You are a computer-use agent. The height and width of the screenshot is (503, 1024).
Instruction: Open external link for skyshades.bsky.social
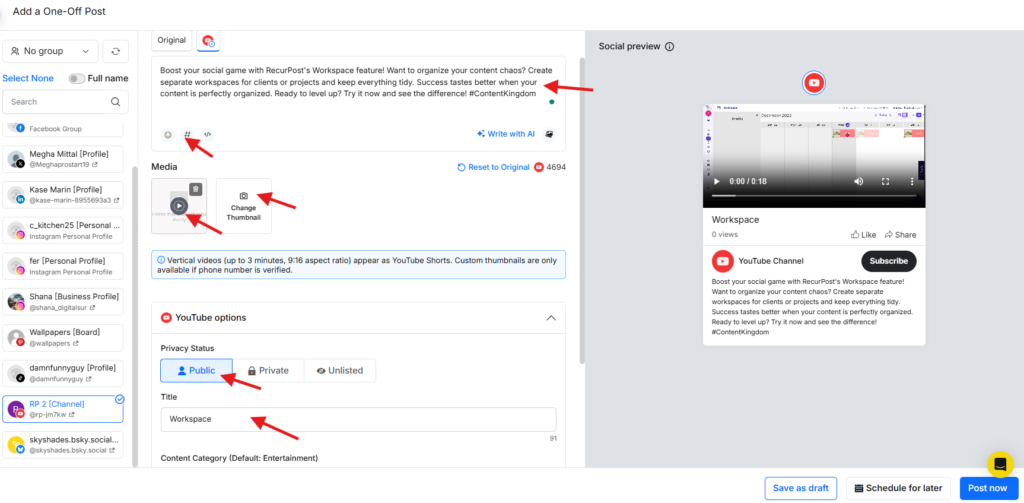[x=112, y=450]
